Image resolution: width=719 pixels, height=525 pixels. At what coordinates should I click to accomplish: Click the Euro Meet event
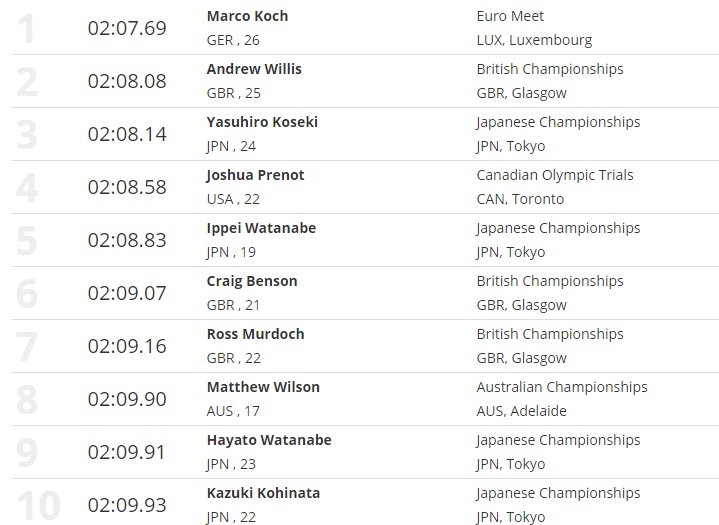[x=510, y=16]
